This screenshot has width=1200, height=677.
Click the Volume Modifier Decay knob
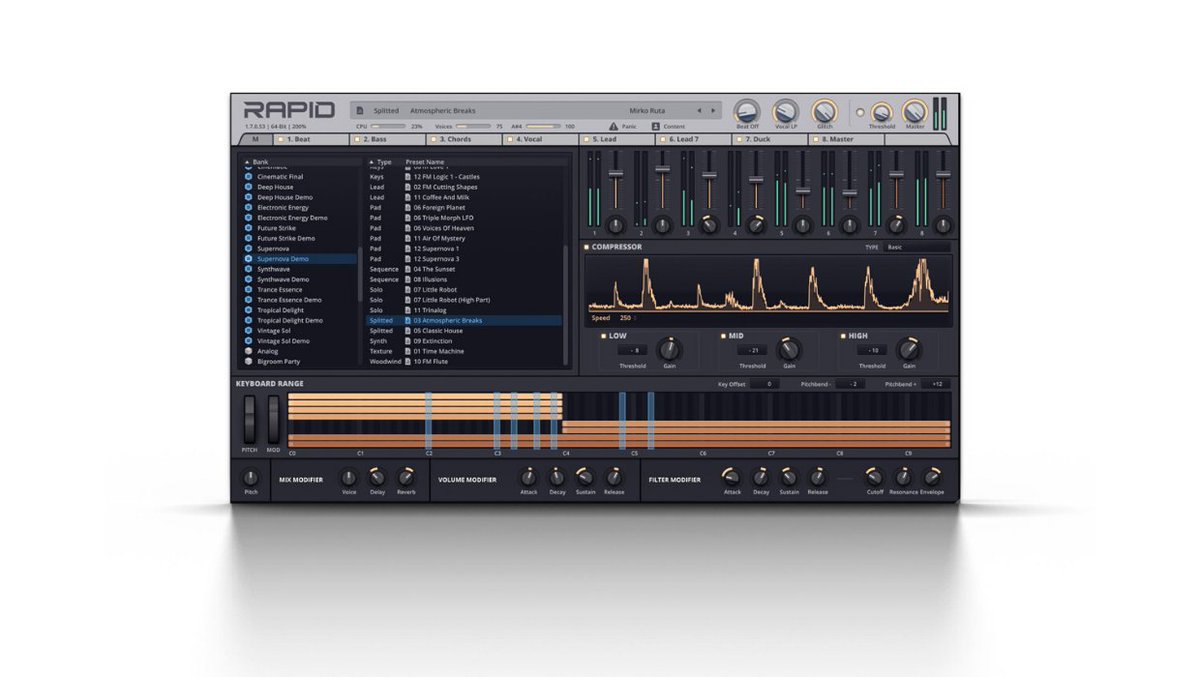click(x=557, y=477)
